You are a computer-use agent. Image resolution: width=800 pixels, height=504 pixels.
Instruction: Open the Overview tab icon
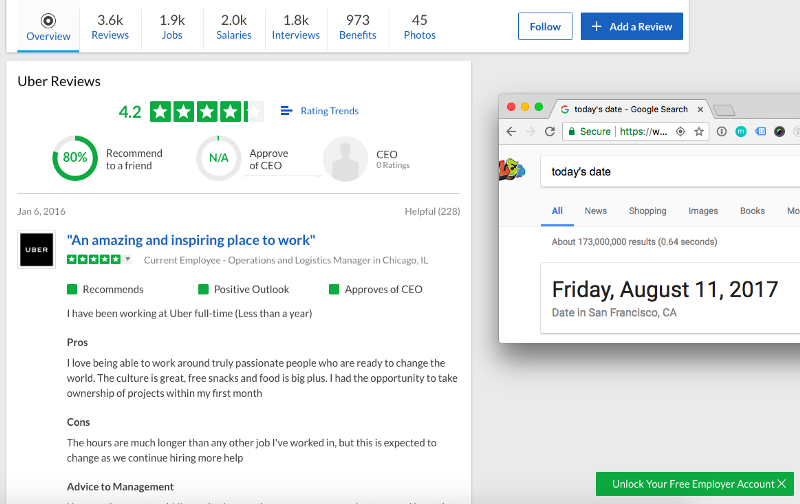click(x=48, y=21)
